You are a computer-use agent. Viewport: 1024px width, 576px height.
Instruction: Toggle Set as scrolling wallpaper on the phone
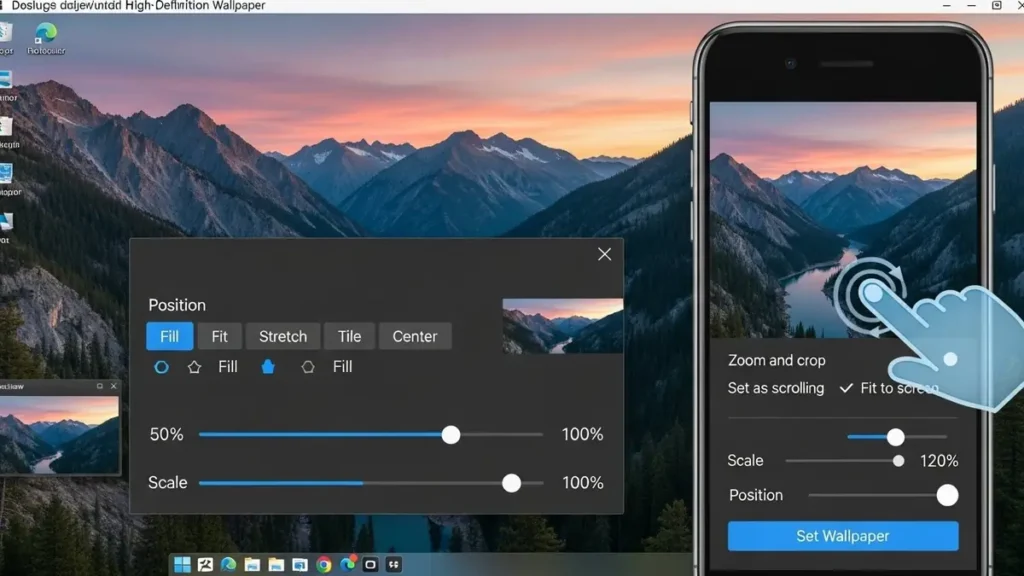point(777,388)
